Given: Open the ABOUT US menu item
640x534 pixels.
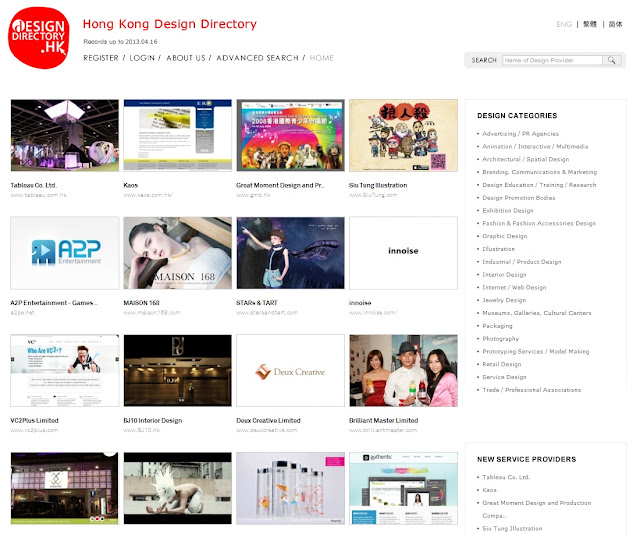Looking at the screenshot, I should click(x=186, y=58).
